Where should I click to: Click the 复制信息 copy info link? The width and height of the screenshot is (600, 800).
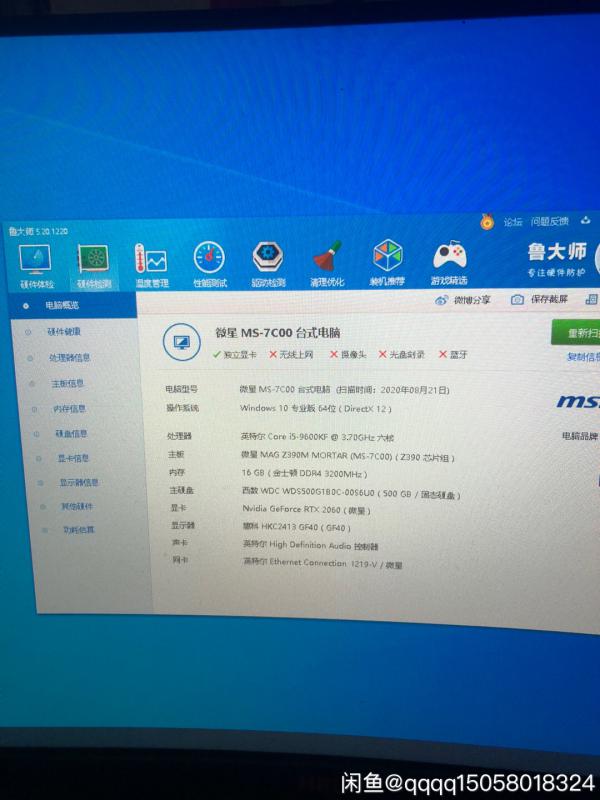[x=584, y=357]
